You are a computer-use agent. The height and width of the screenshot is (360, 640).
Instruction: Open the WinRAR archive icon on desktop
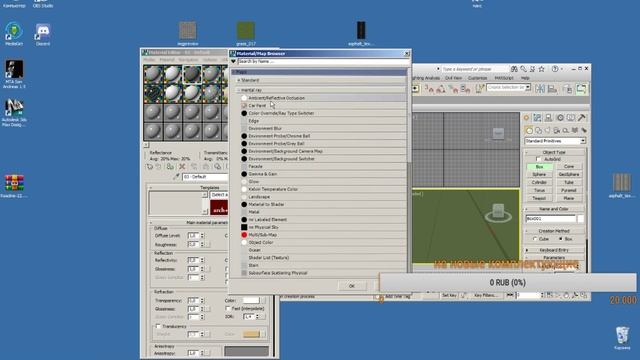click(x=14, y=186)
